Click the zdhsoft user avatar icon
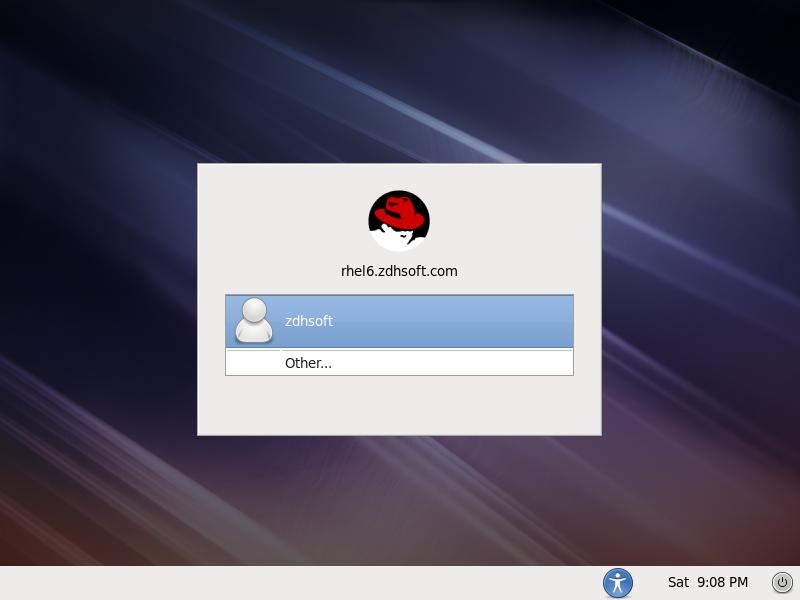Screen dimensions: 800x600 pyautogui.click(x=254, y=321)
